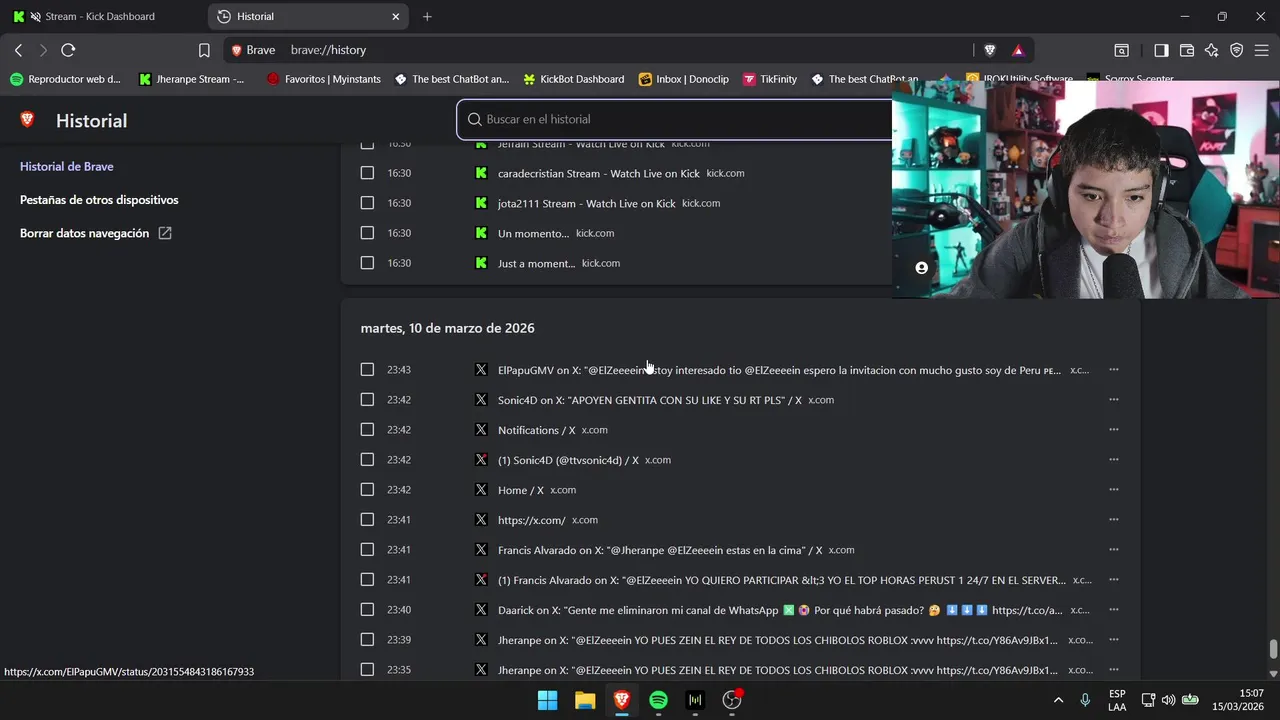Open volume control in system tray

(x=1168, y=700)
